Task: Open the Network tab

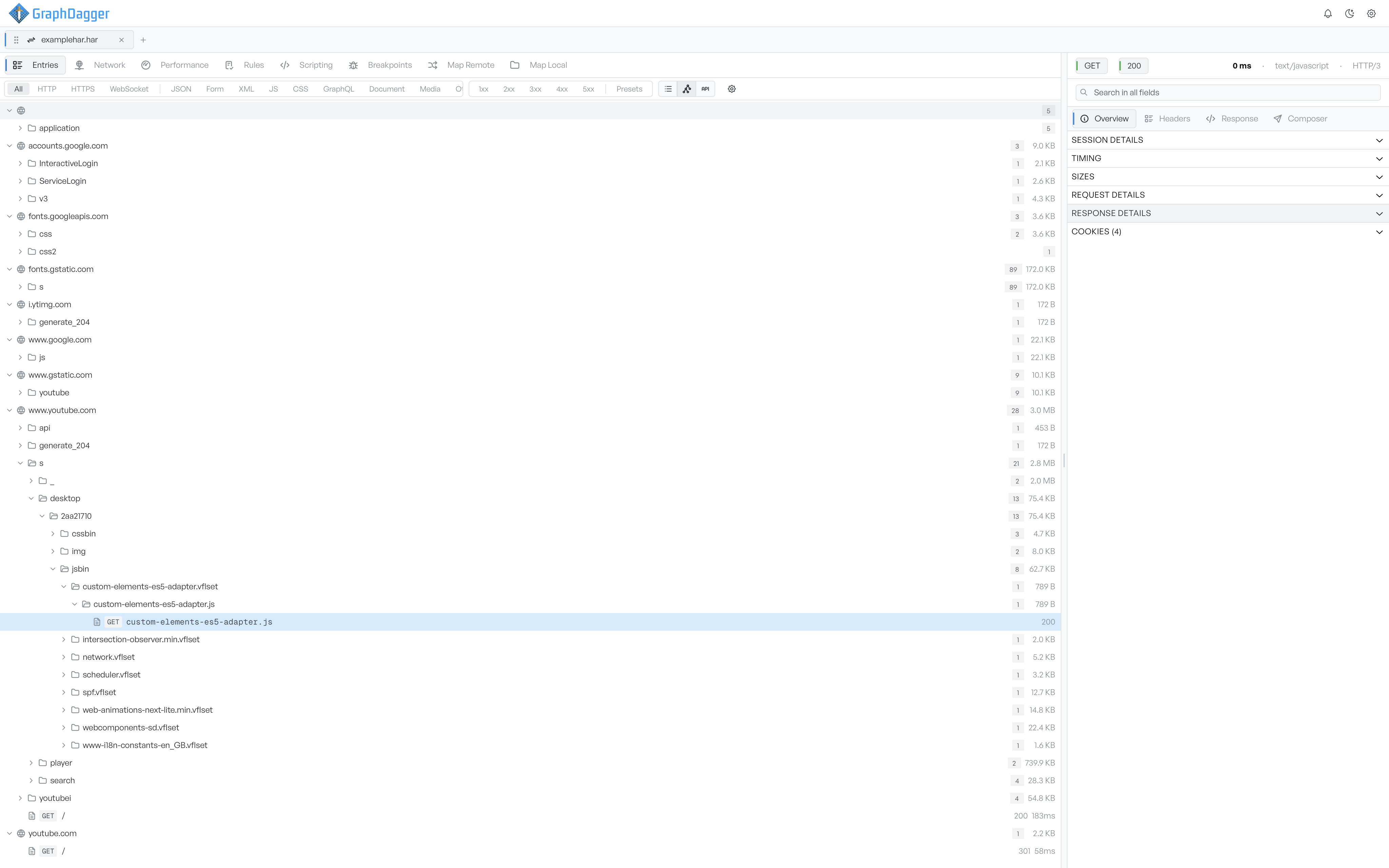Action: (100, 65)
